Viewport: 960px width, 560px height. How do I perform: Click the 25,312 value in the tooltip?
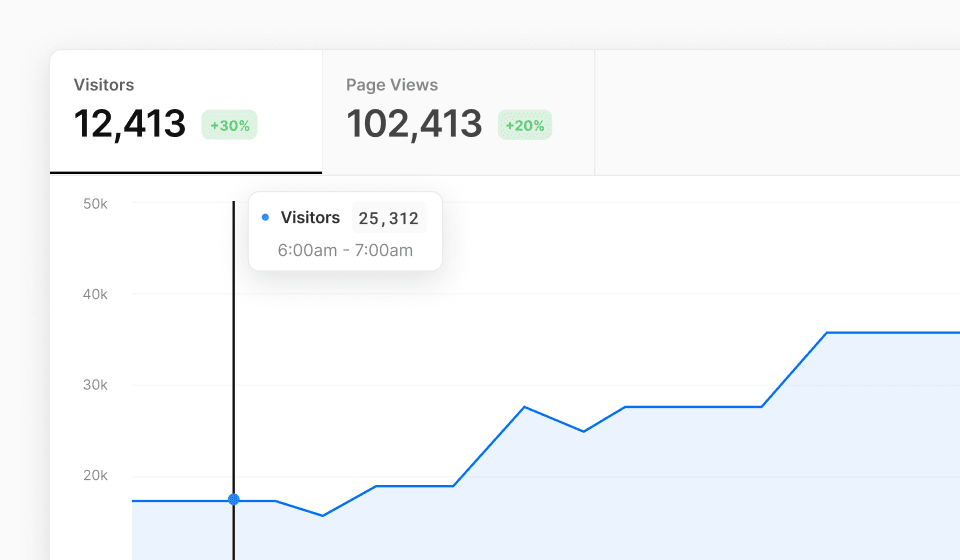click(x=389, y=218)
